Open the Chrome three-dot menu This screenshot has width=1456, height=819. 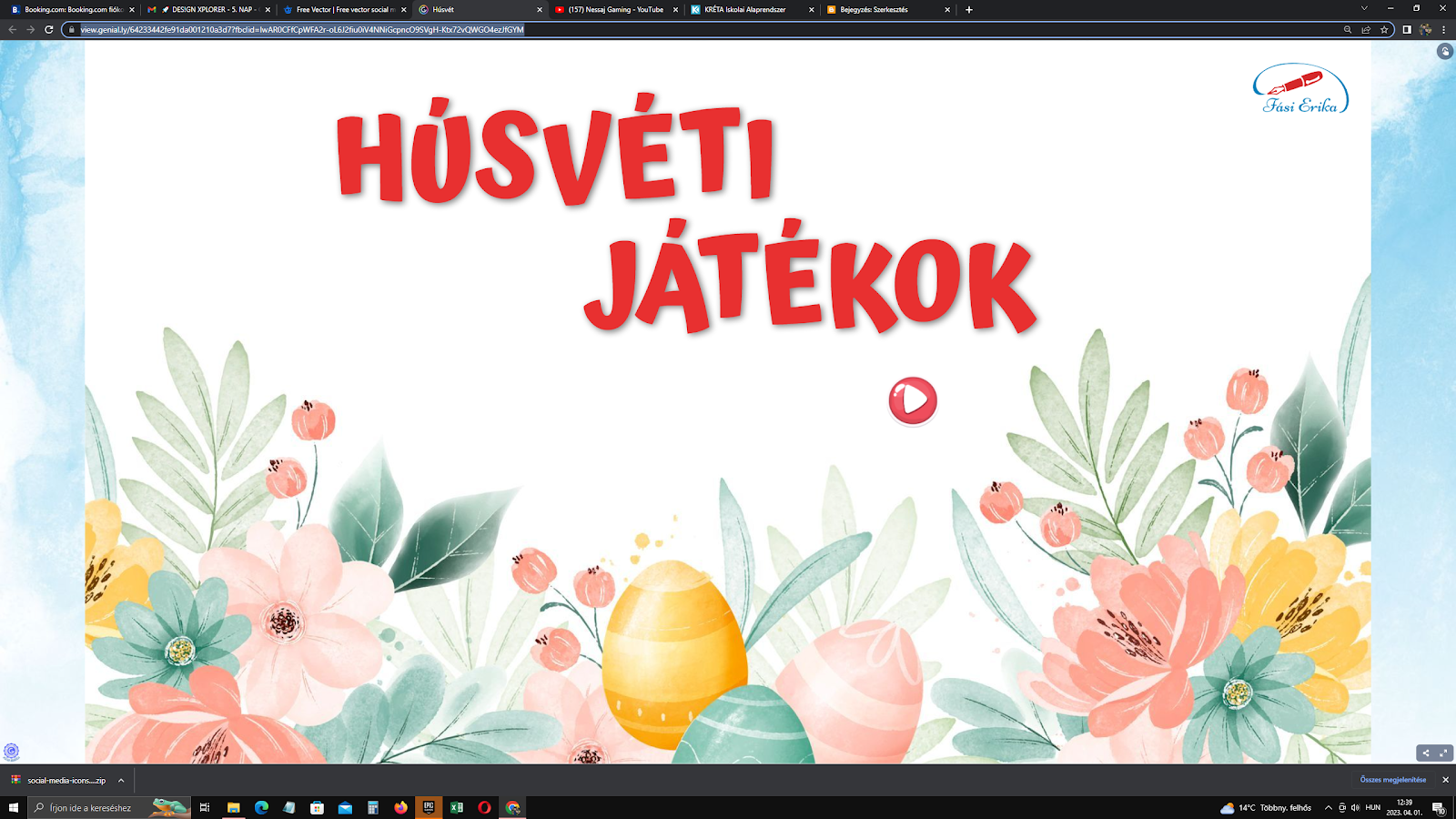click(1444, 29)
